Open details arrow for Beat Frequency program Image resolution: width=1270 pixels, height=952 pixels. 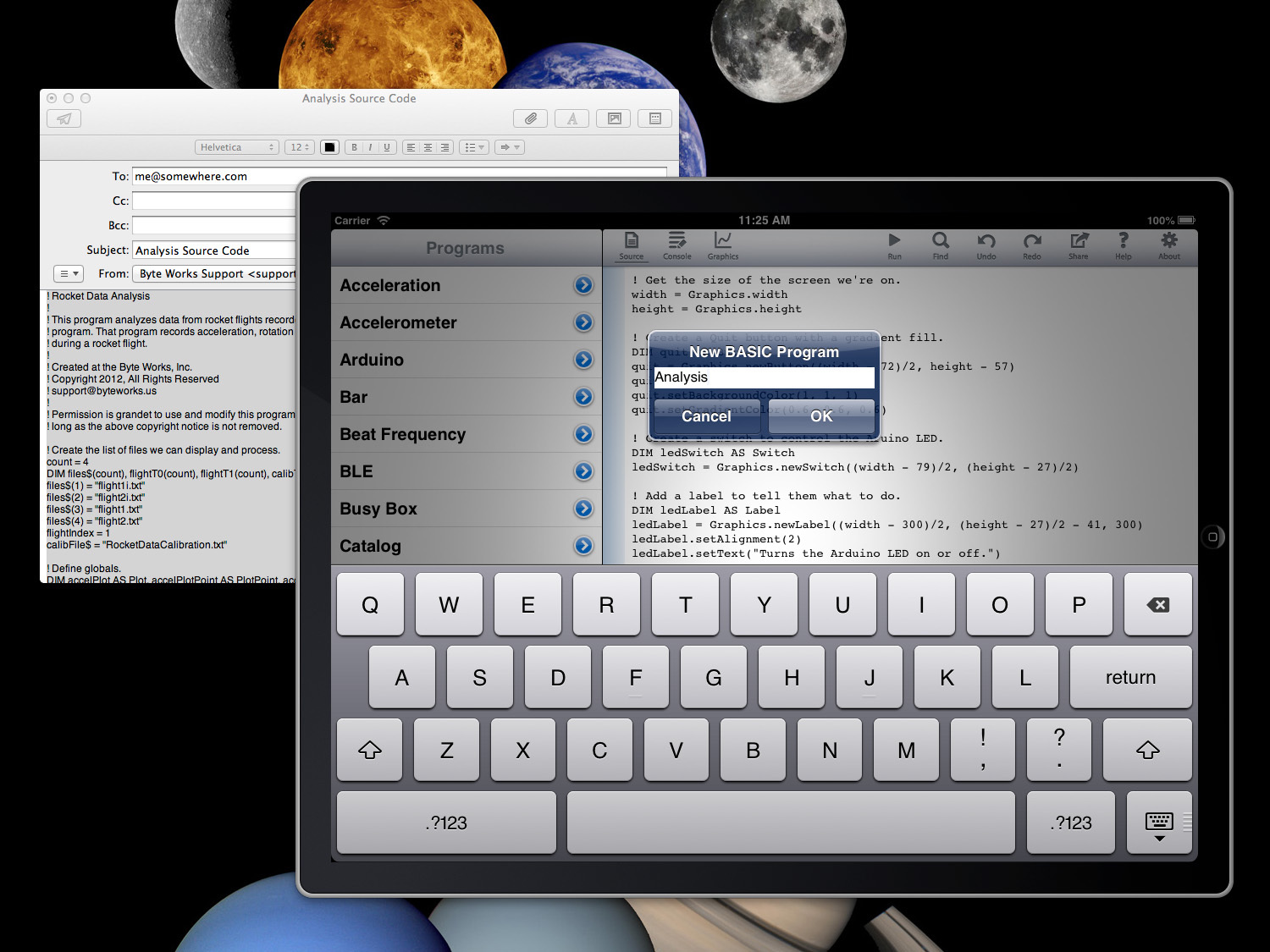coord(583,434)
